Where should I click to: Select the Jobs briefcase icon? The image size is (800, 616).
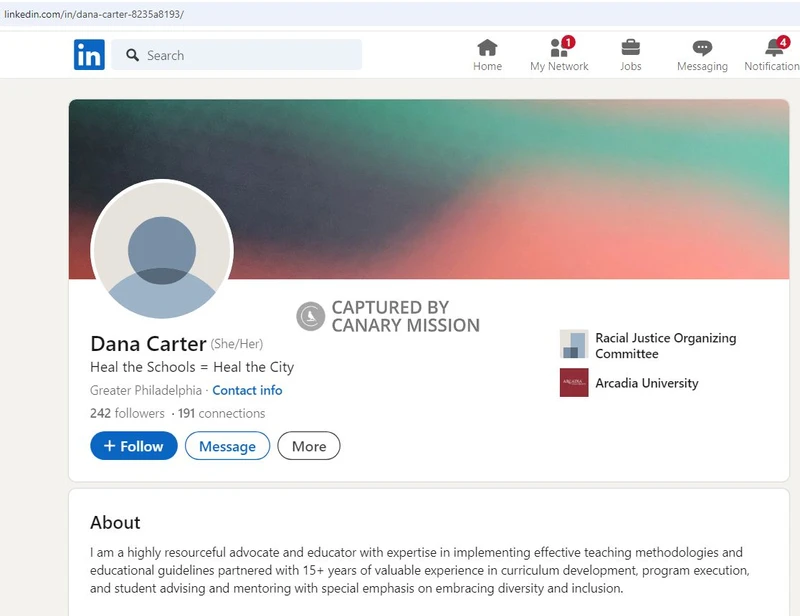[630, 47]
